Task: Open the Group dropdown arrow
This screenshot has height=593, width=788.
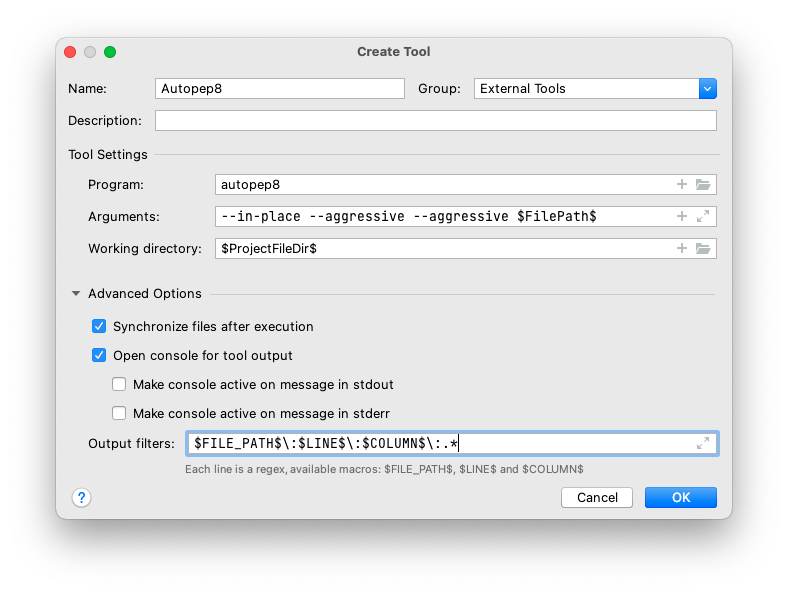Action: tap(708, 88)
